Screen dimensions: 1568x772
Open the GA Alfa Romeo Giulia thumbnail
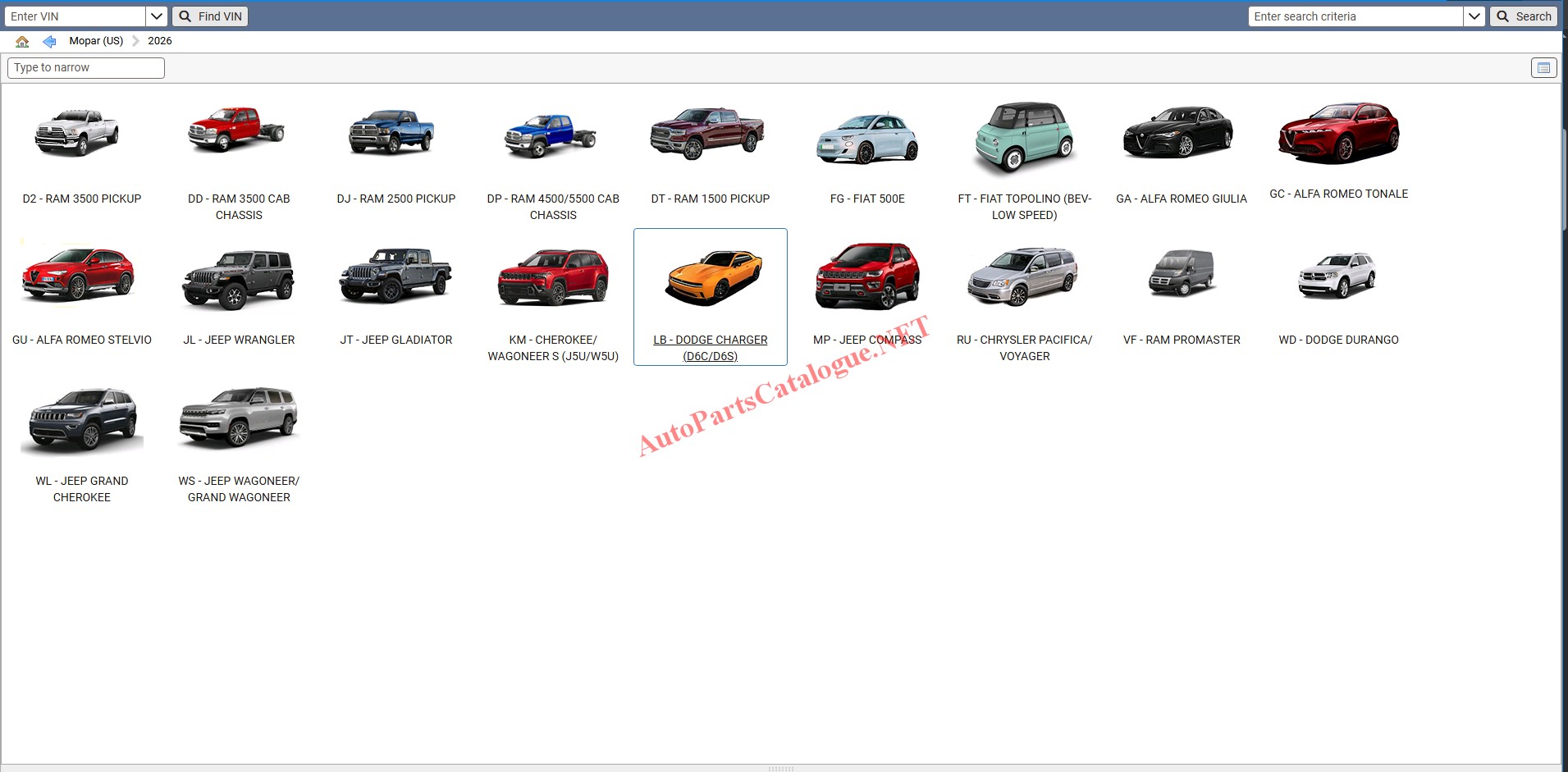(1178, 131)
